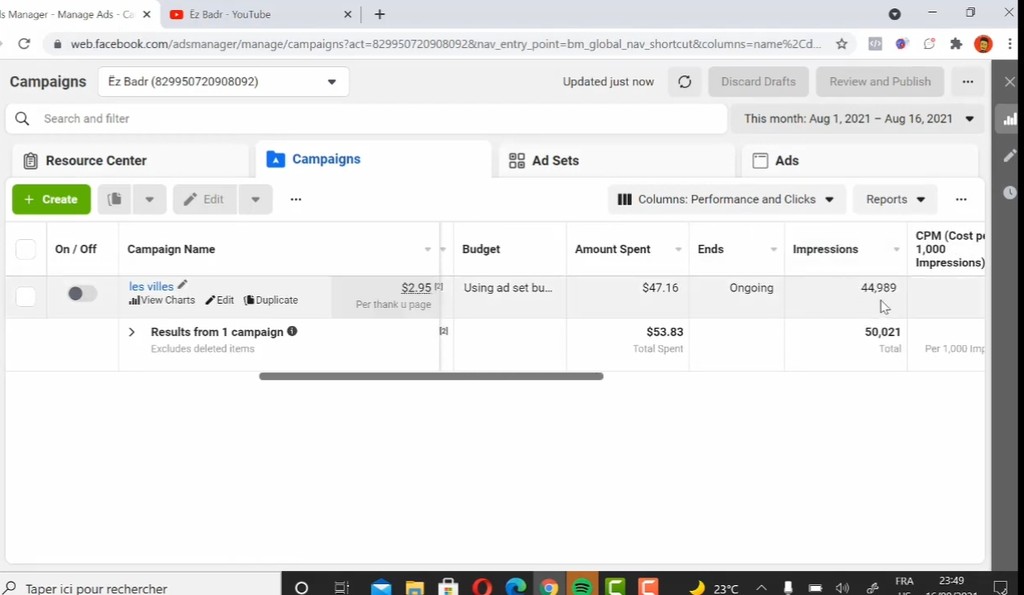Viewport: 1024px width, 595px height.
Task: Open Impressions column sort arrow
Action: point(896,249)
